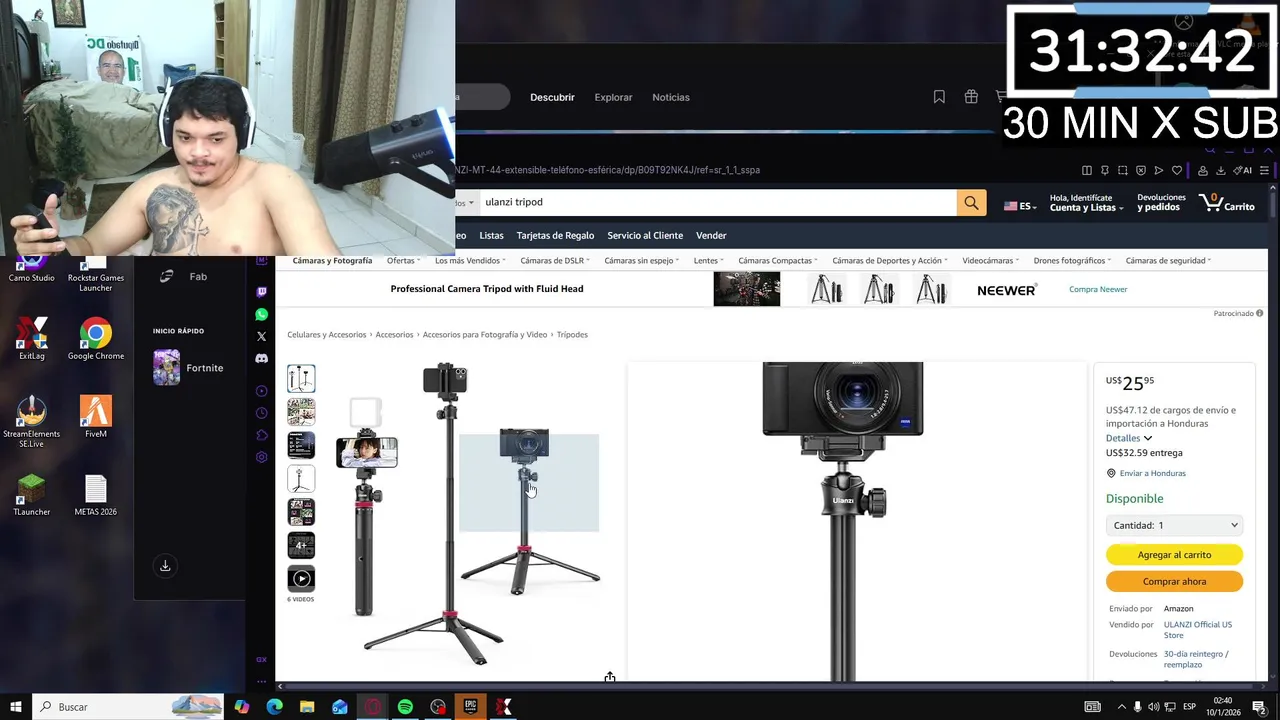The width and height of the screenshot is (1280, 720).
Task: Open ULANZI Official US Store seller link
Action: point(1197,630)
